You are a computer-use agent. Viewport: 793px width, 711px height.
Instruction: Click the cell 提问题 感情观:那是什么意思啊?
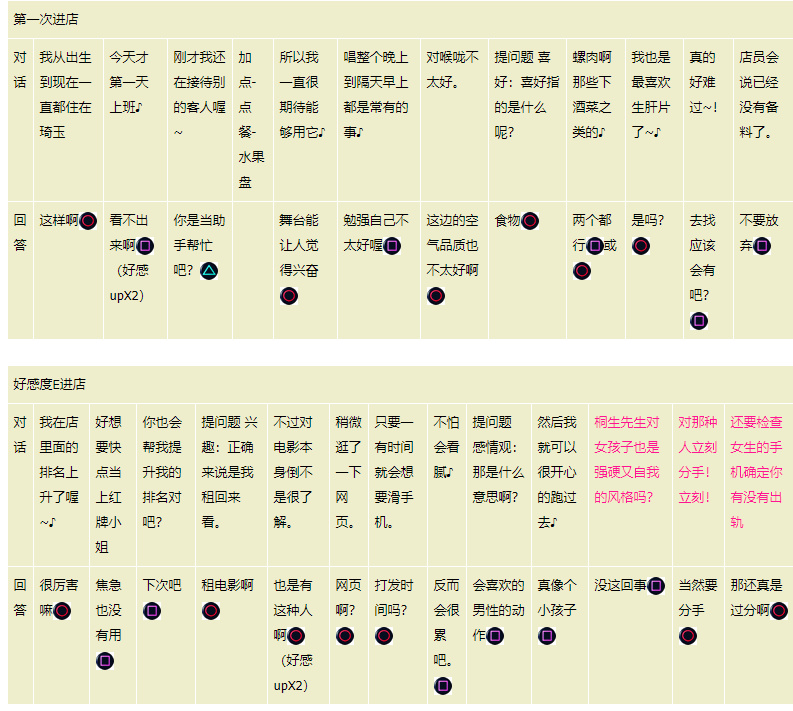pyautogui.click(x=499, y=485)
